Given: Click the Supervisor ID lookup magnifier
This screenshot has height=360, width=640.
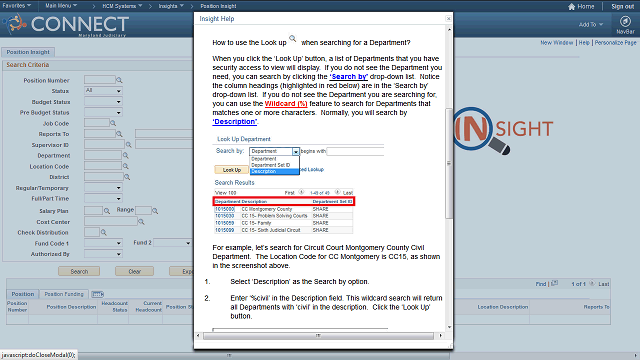Looking at the screenshot, I should [x=129, y=144].
